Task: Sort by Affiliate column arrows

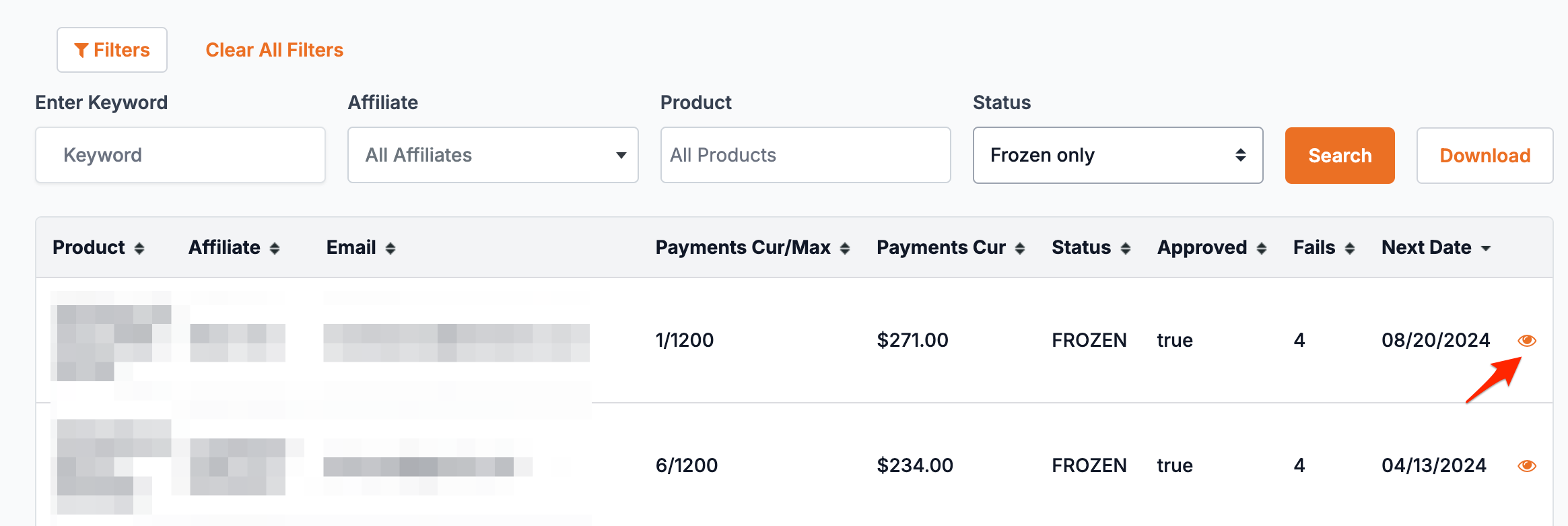Action: click(x=275, y=249)
